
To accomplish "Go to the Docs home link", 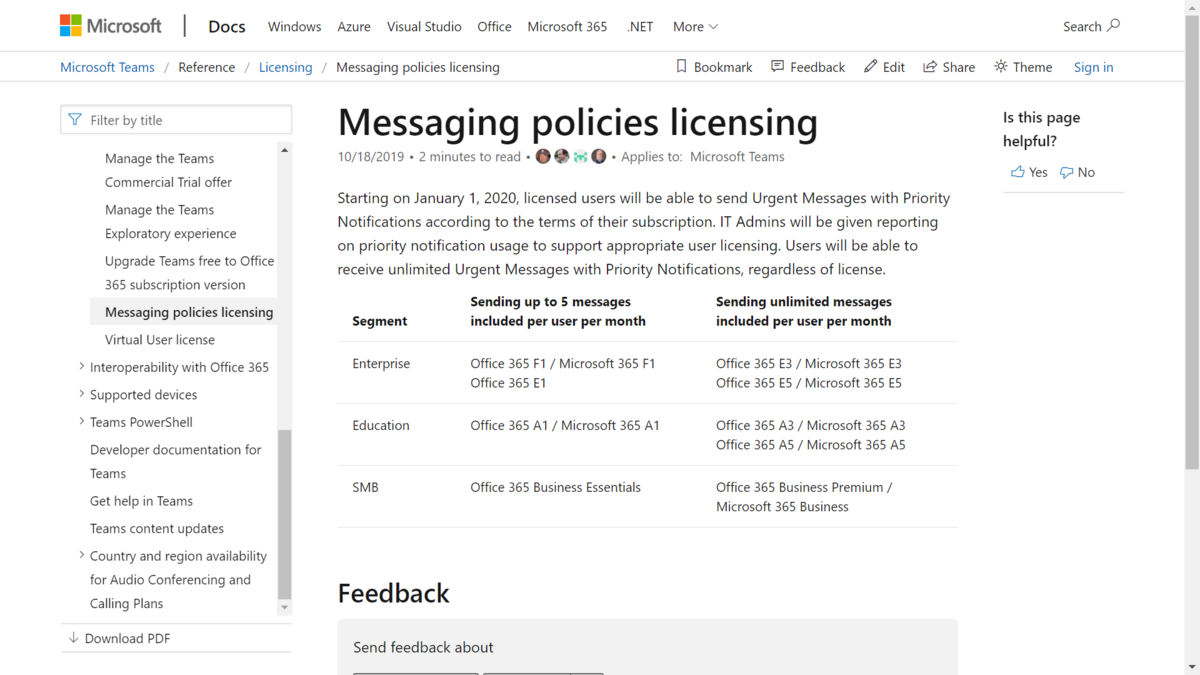I will coord(227,27).
